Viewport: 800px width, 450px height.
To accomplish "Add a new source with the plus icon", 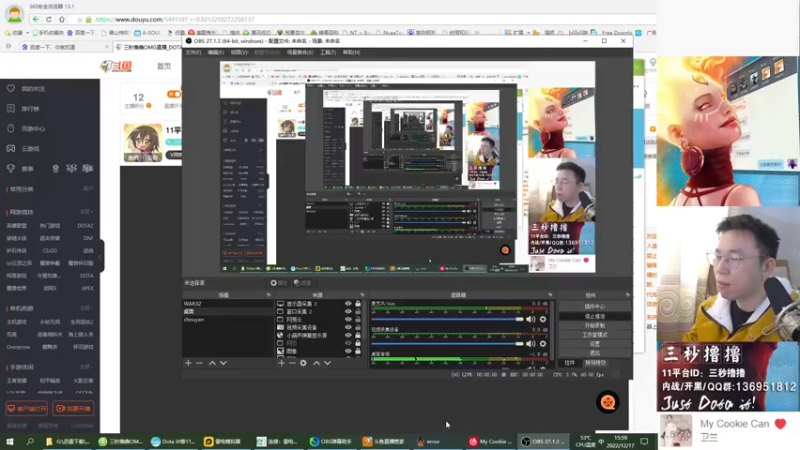I will 281,363.
